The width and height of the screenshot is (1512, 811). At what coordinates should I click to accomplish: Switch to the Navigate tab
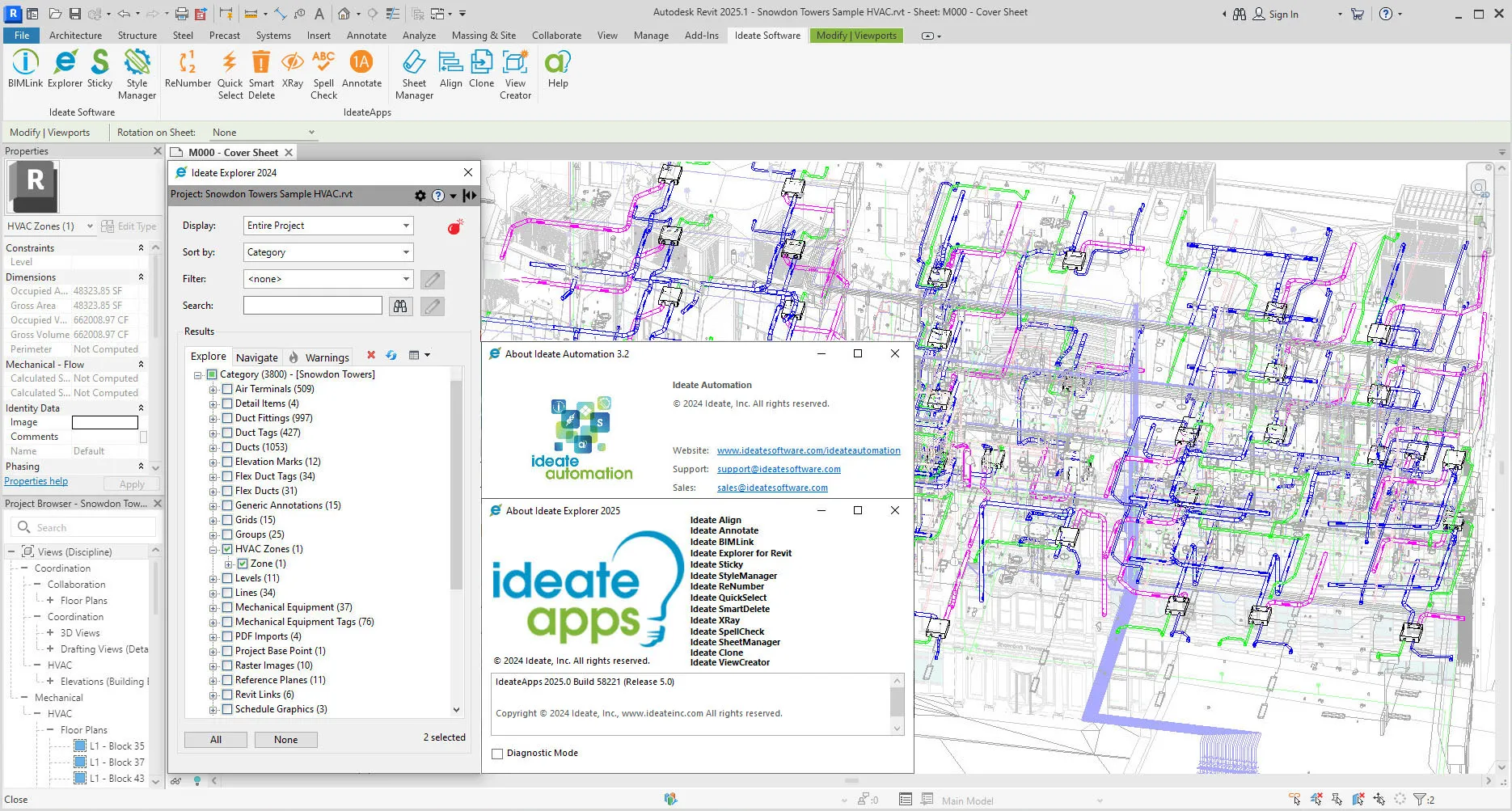(x=257, y=357)
